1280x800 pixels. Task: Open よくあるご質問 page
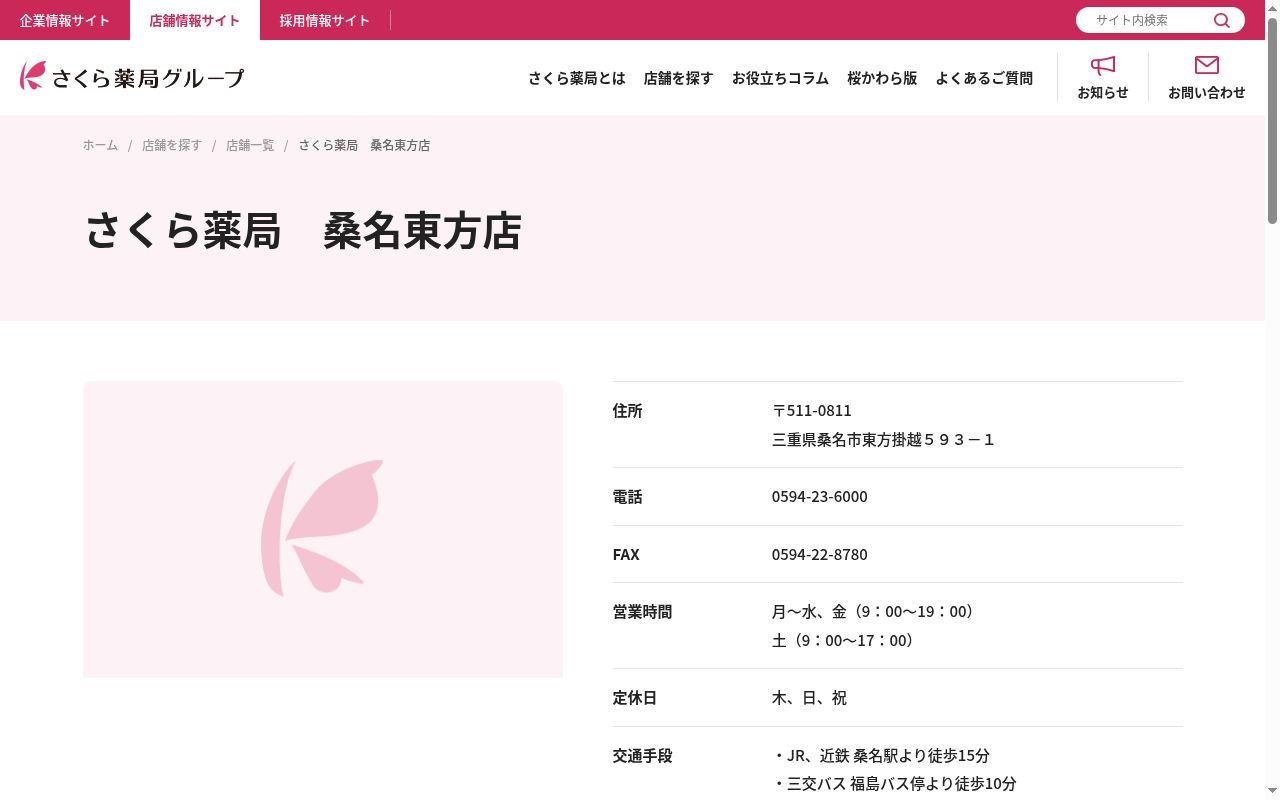point(984,78)
